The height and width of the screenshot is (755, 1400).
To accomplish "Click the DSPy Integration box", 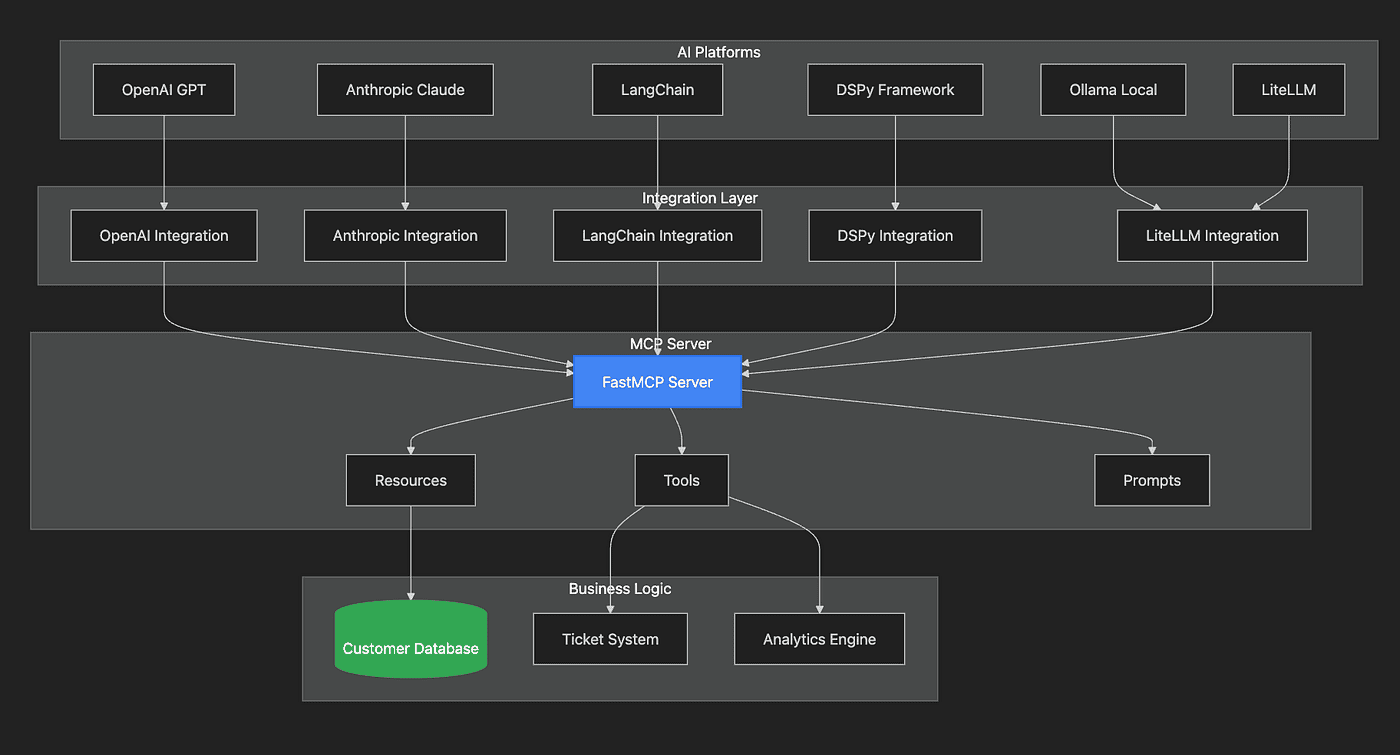I will pos(895,236).
